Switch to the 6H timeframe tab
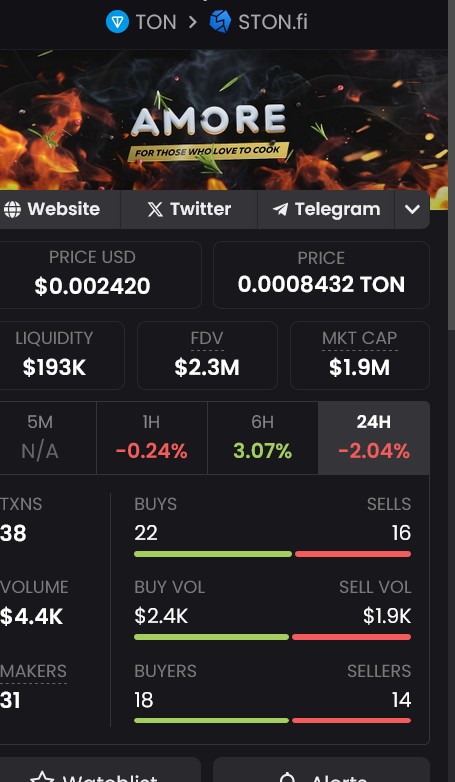455x782 pixels. [x=262, y=438]
